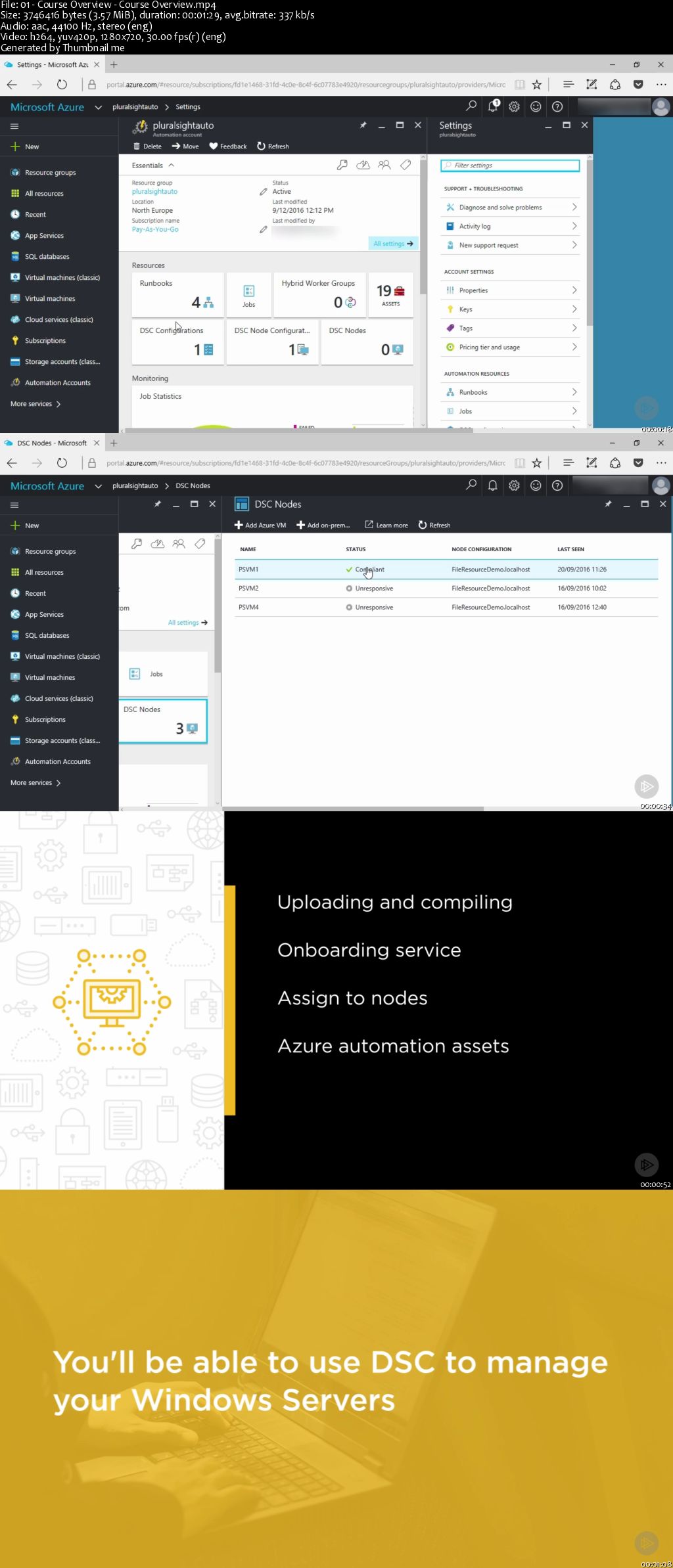Open the DSC Configurations tile
Image resolution: width=673 pixels, height=1568 pixels.
click(177, 342)
